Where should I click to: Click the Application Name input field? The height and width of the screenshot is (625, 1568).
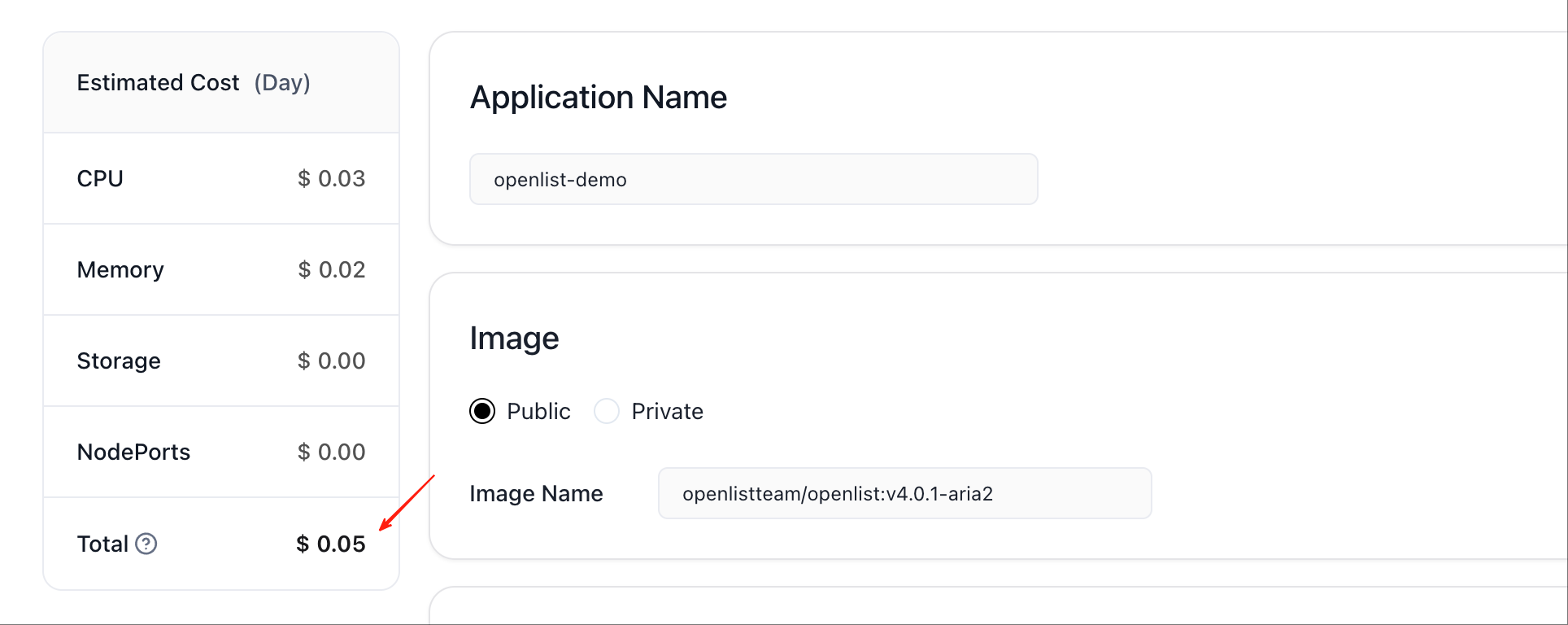753,179
